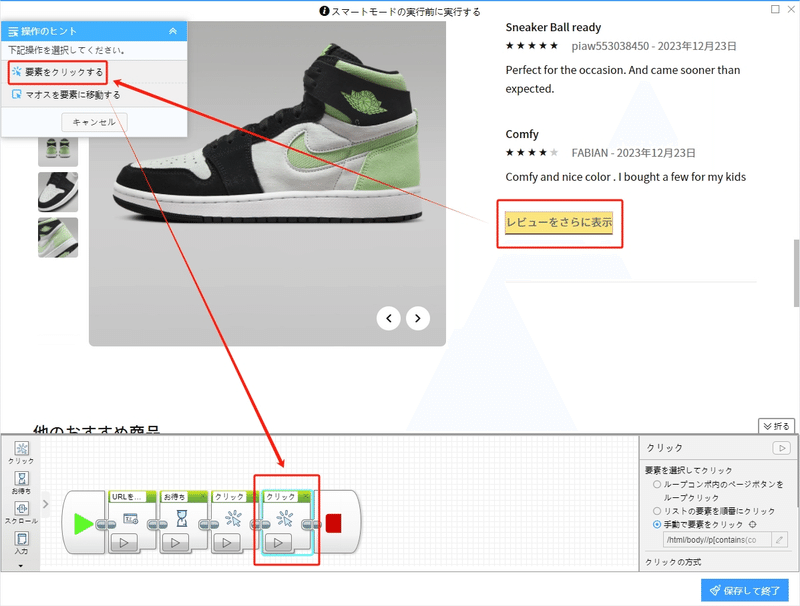Viewport: 800px width, 606px height.
Task: Select 'ループコンボ内のページボタンをループクリック' radio
Action: (657, 485)
